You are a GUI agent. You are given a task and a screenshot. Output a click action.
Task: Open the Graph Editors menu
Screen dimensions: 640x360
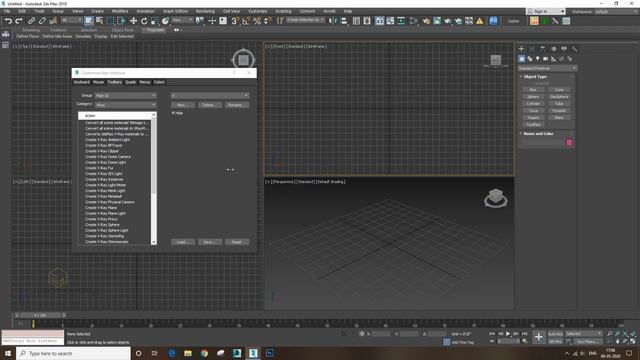pos(176,11)
